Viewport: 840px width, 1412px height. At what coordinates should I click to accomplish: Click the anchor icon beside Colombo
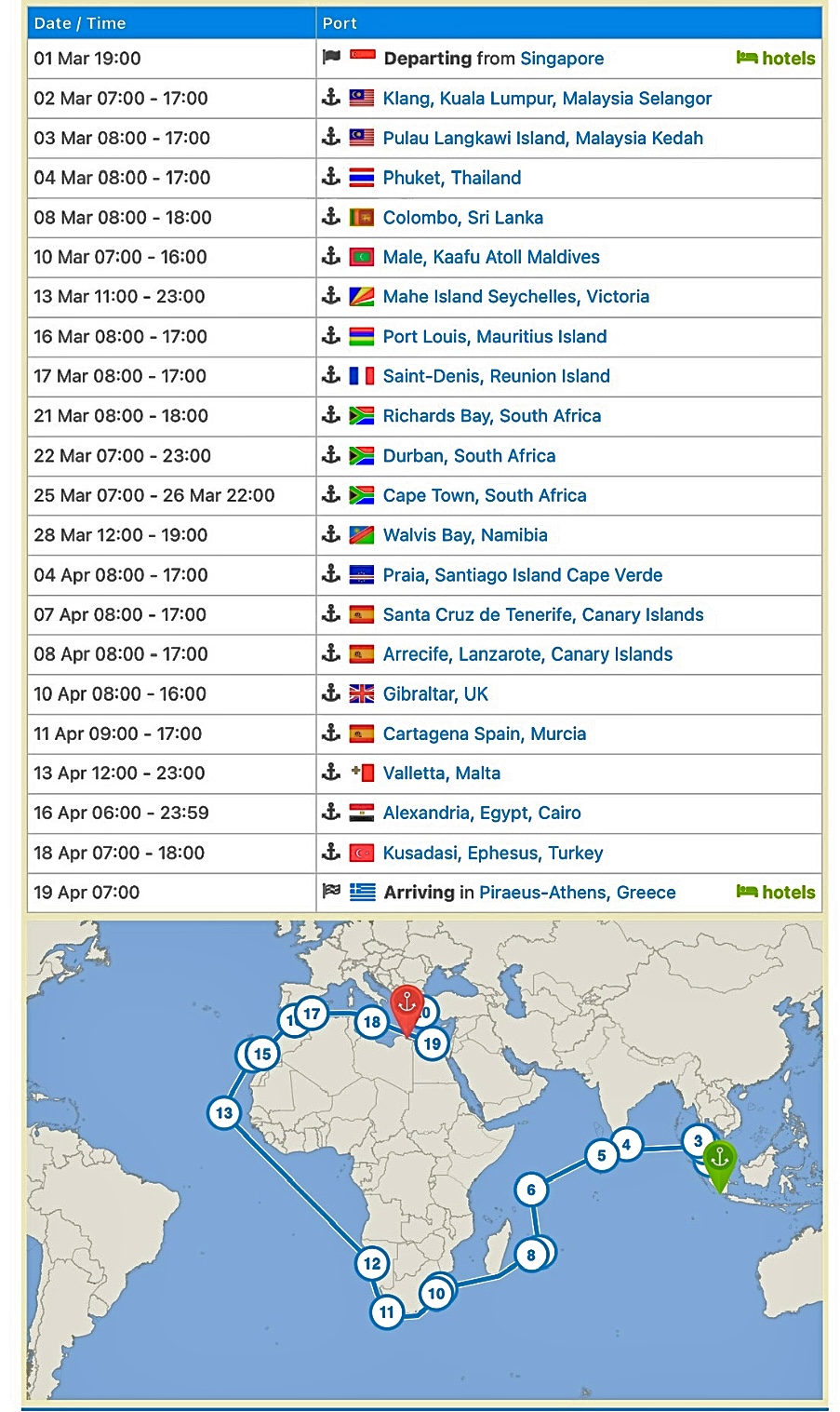point(331,217)
